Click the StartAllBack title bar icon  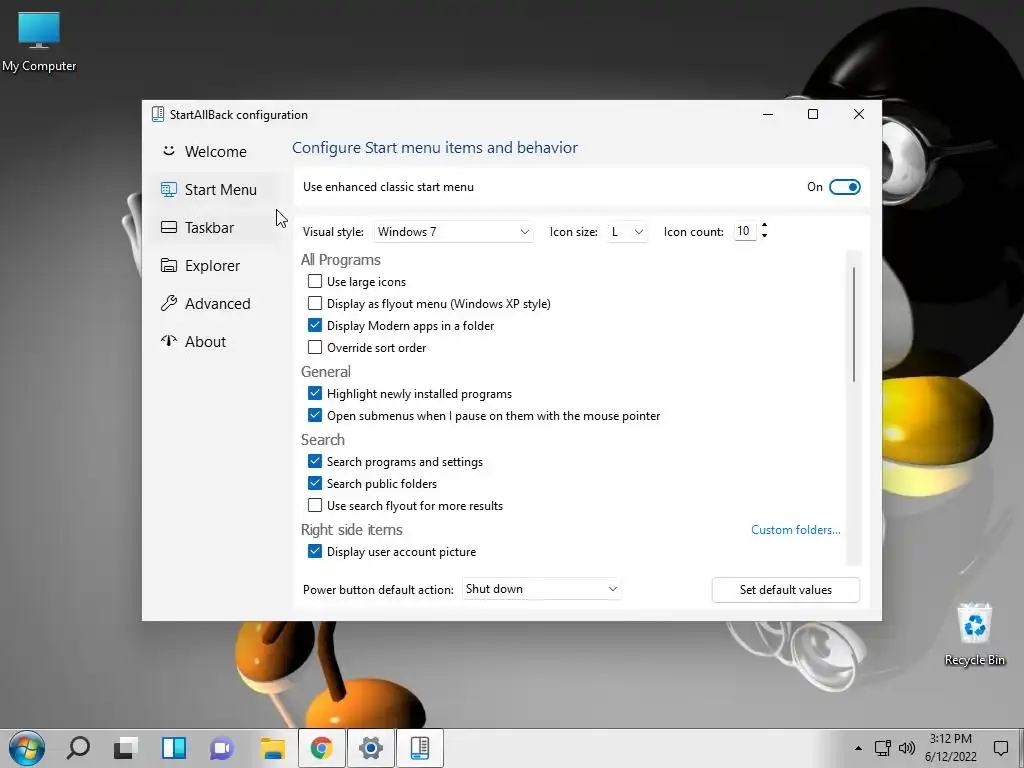click(157, 114)
